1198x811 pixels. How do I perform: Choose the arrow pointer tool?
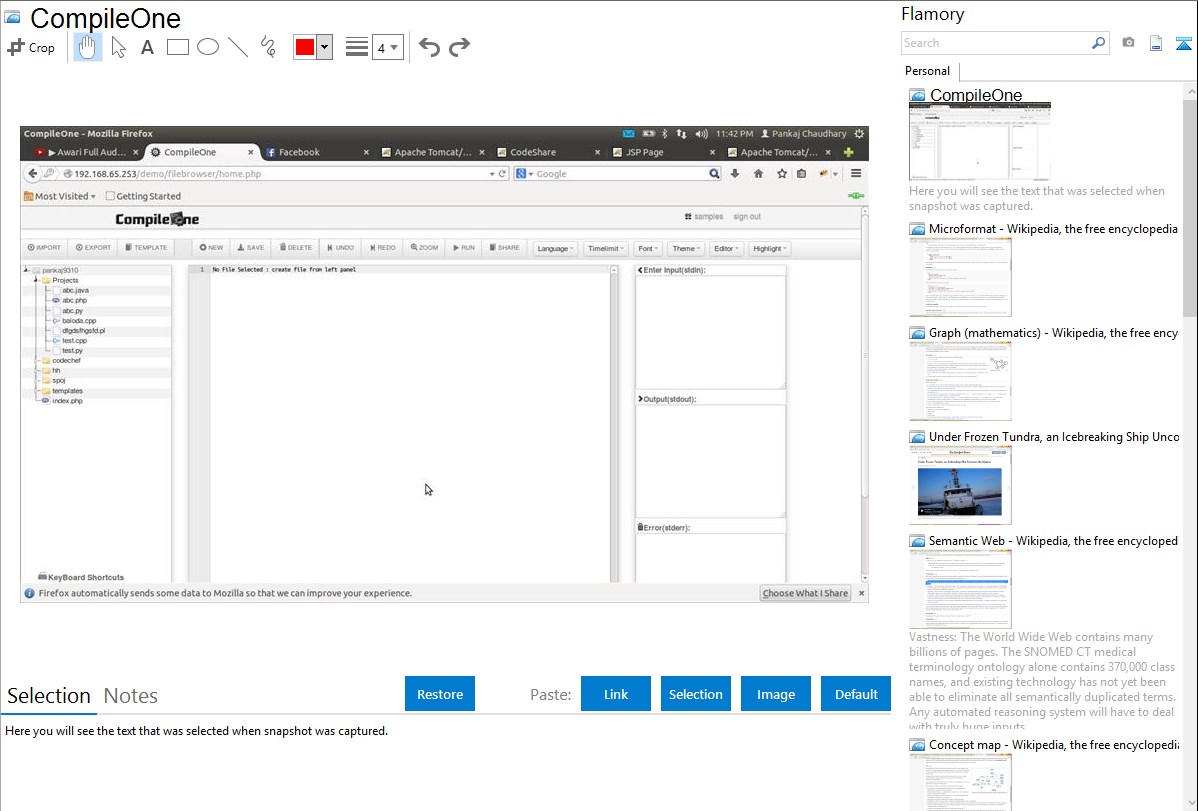click(118, 47)
